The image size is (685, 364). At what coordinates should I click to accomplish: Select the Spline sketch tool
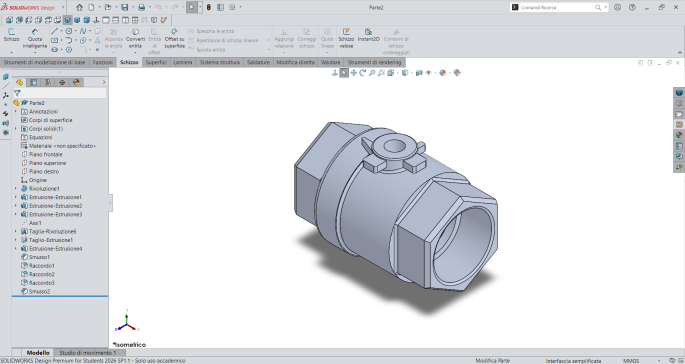click(x=83, y=31)
